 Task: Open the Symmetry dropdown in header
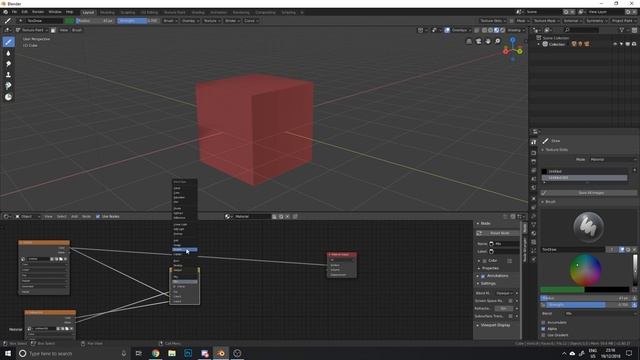pyautogui.click(x=596, y=20)
